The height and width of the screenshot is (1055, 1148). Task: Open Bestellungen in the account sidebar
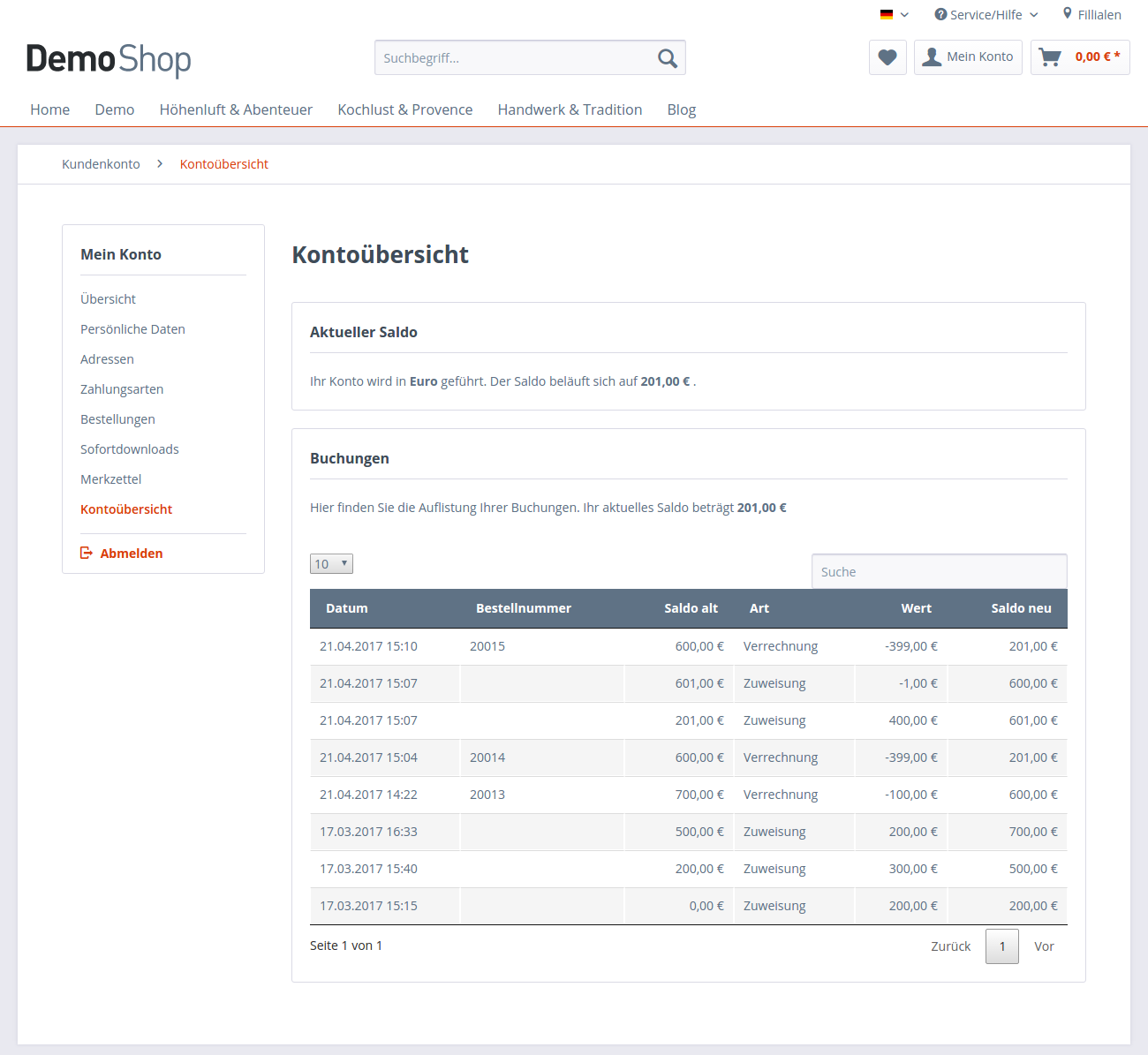pyautogui.click(x=117, y=419)
